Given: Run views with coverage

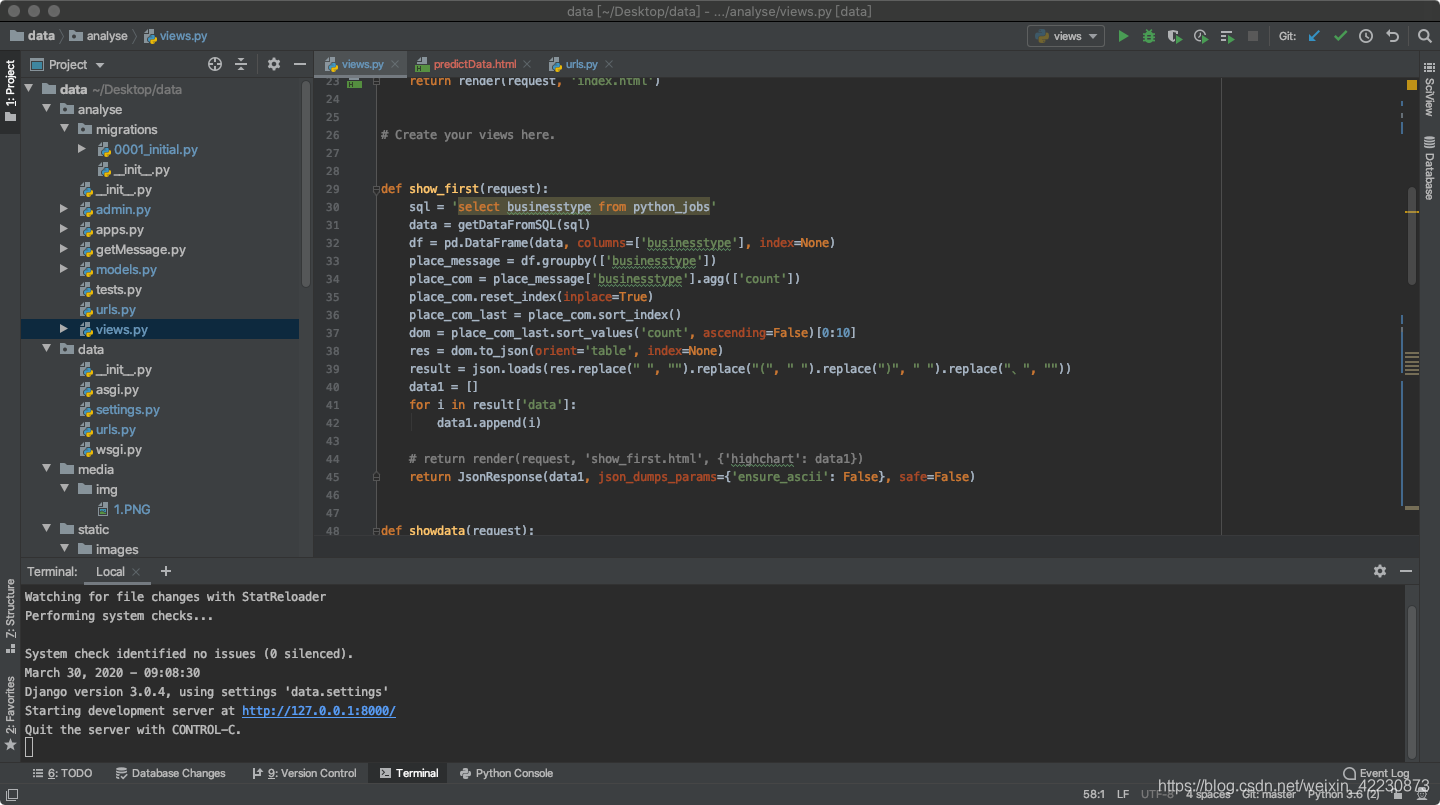Looking at the screenshot, I should coord(1175,36).
